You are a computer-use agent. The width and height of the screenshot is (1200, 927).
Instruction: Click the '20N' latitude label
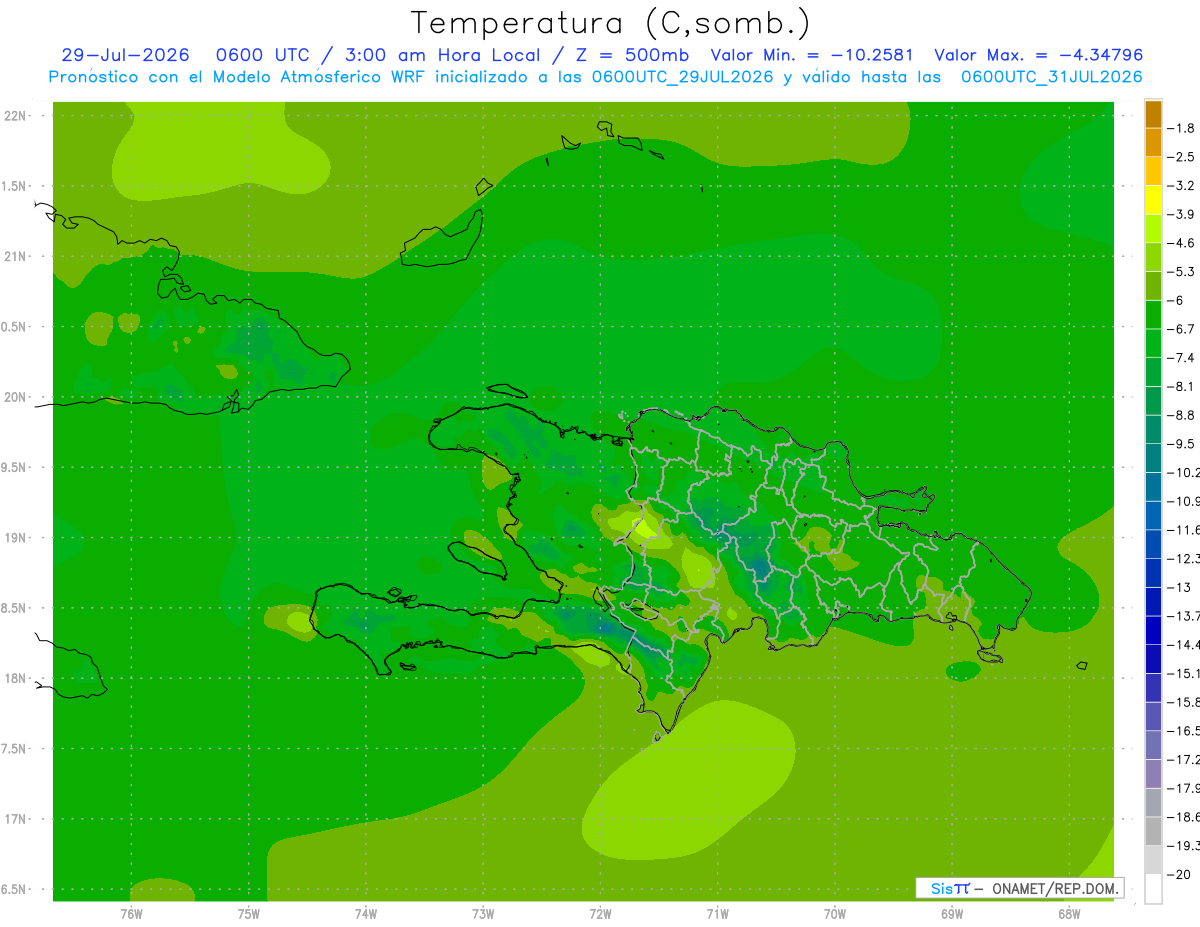point(15,397)
